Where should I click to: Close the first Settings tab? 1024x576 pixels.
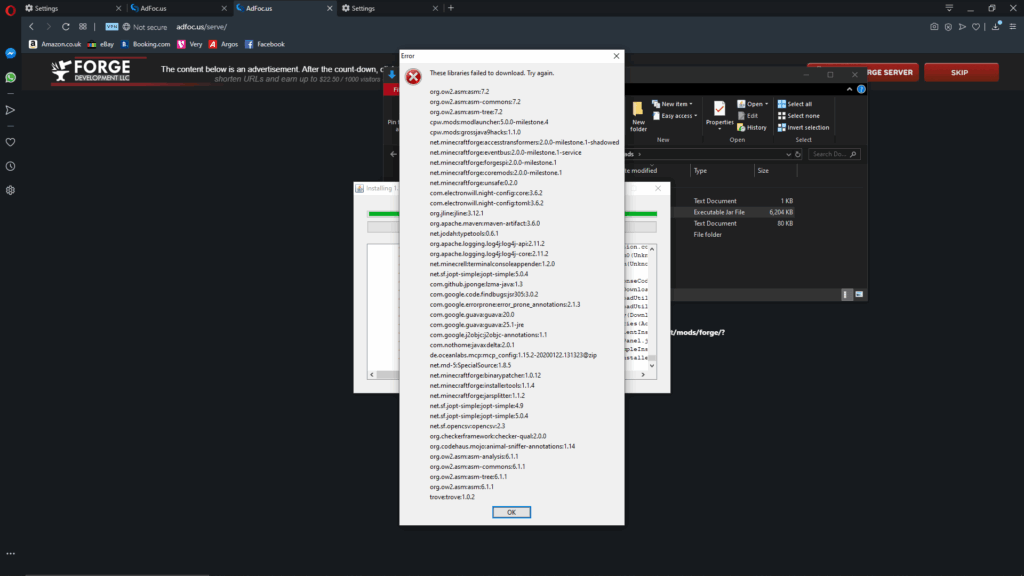(118, 8)
